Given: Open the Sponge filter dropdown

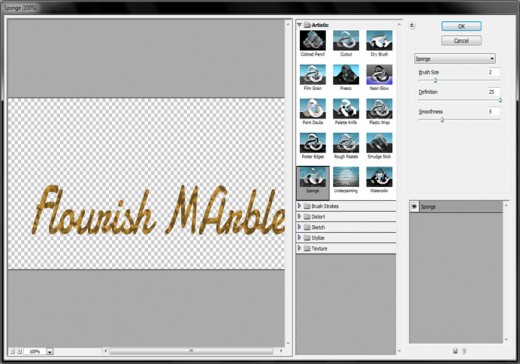Looking at the screenshot, I should point(455,59).
